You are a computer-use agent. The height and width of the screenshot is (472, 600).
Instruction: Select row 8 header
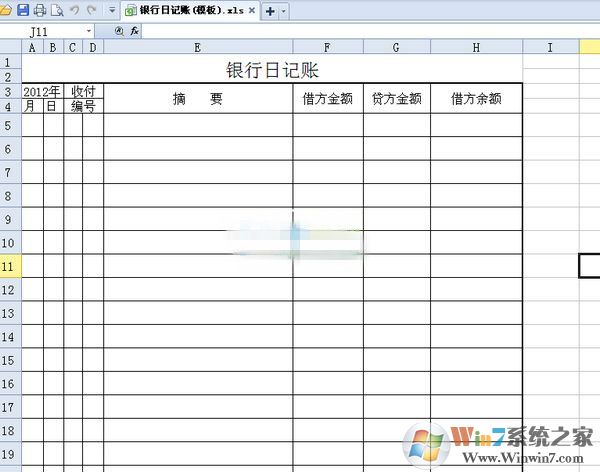coord(11,196)
